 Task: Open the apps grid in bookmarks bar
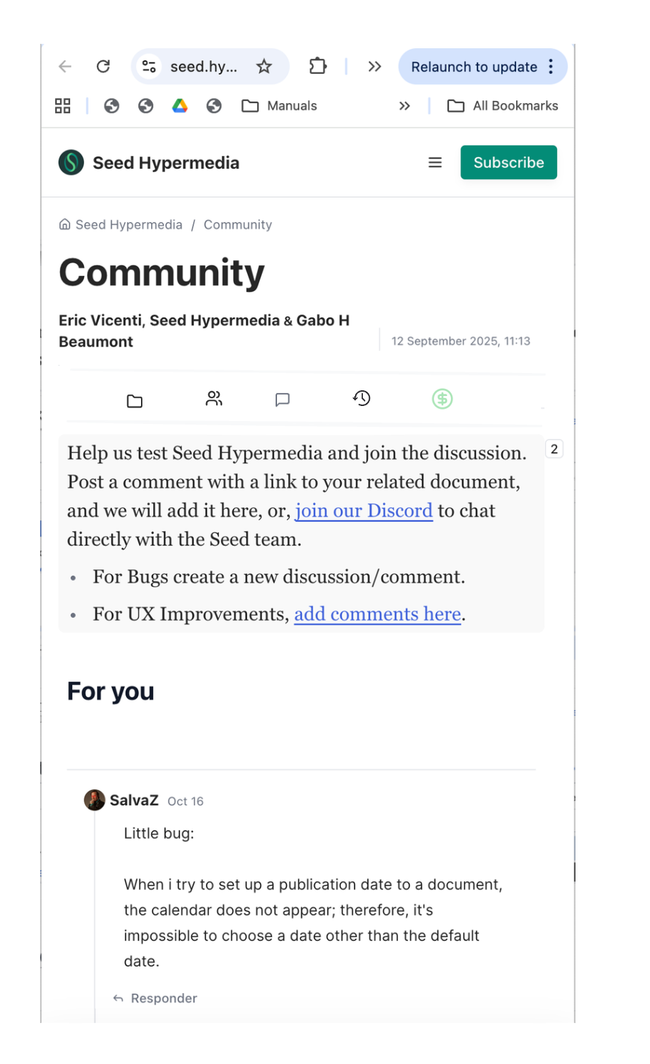point(63,106)
